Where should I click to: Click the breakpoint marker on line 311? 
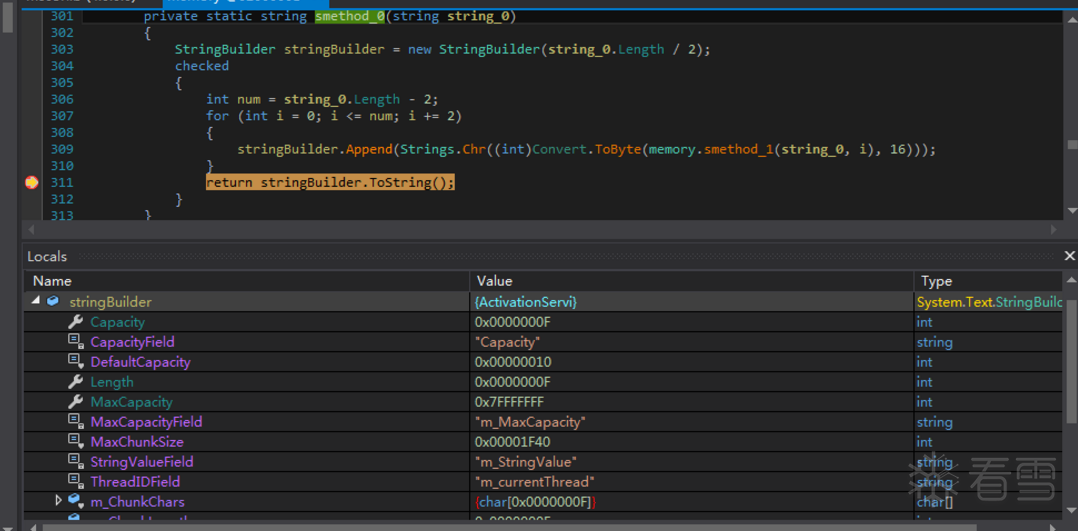(x=32, y=182)
